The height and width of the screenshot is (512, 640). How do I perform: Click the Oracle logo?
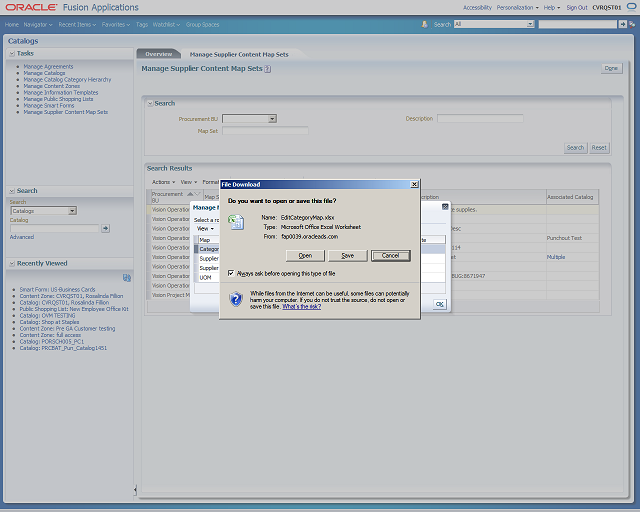click(31, 7)
